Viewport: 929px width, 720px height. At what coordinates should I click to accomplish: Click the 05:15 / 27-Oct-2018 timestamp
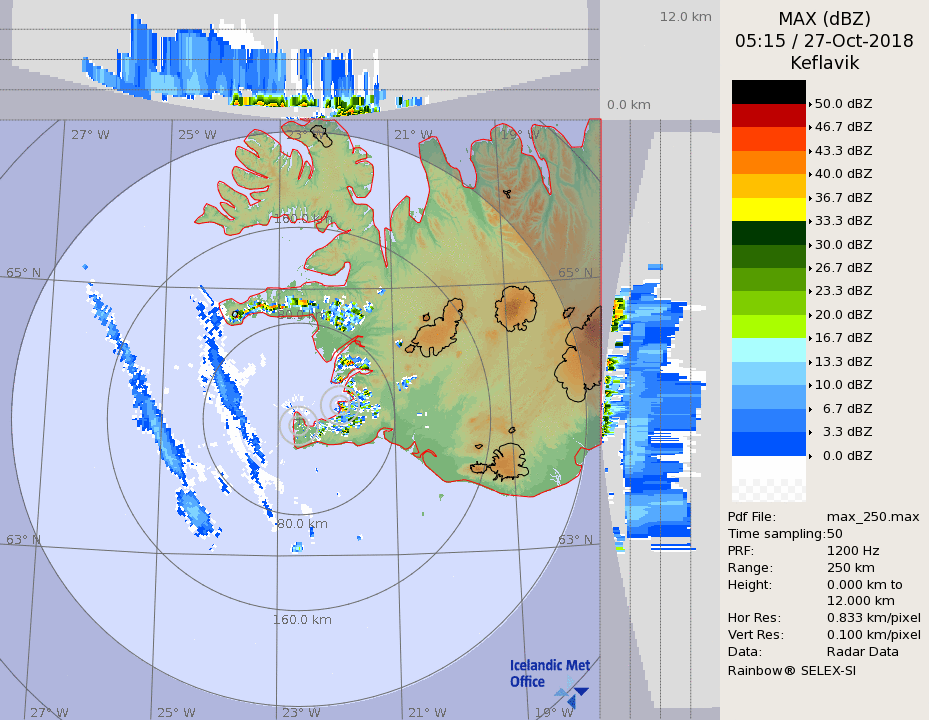coord(824,41)
